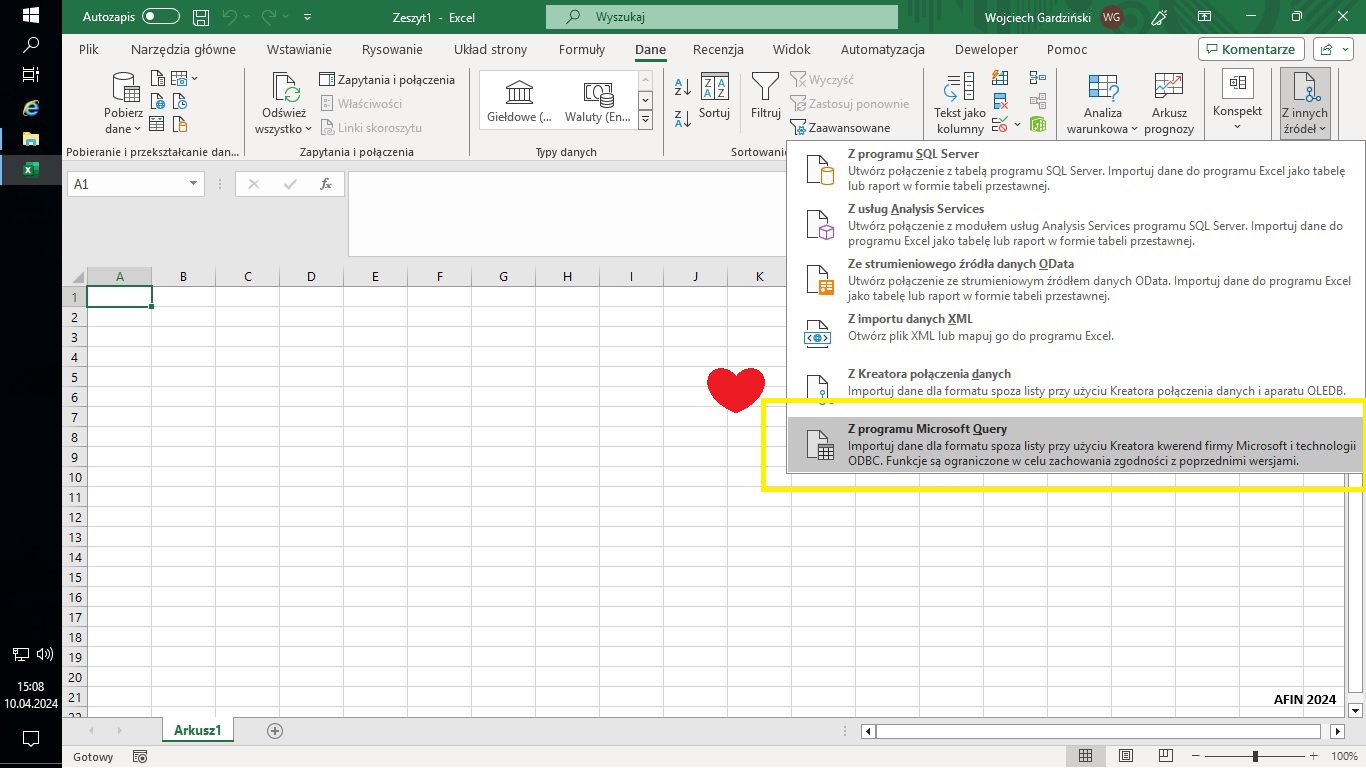
Task: Open the Pobierz dane (Get Data) button
Action: [x=124, y=104]
